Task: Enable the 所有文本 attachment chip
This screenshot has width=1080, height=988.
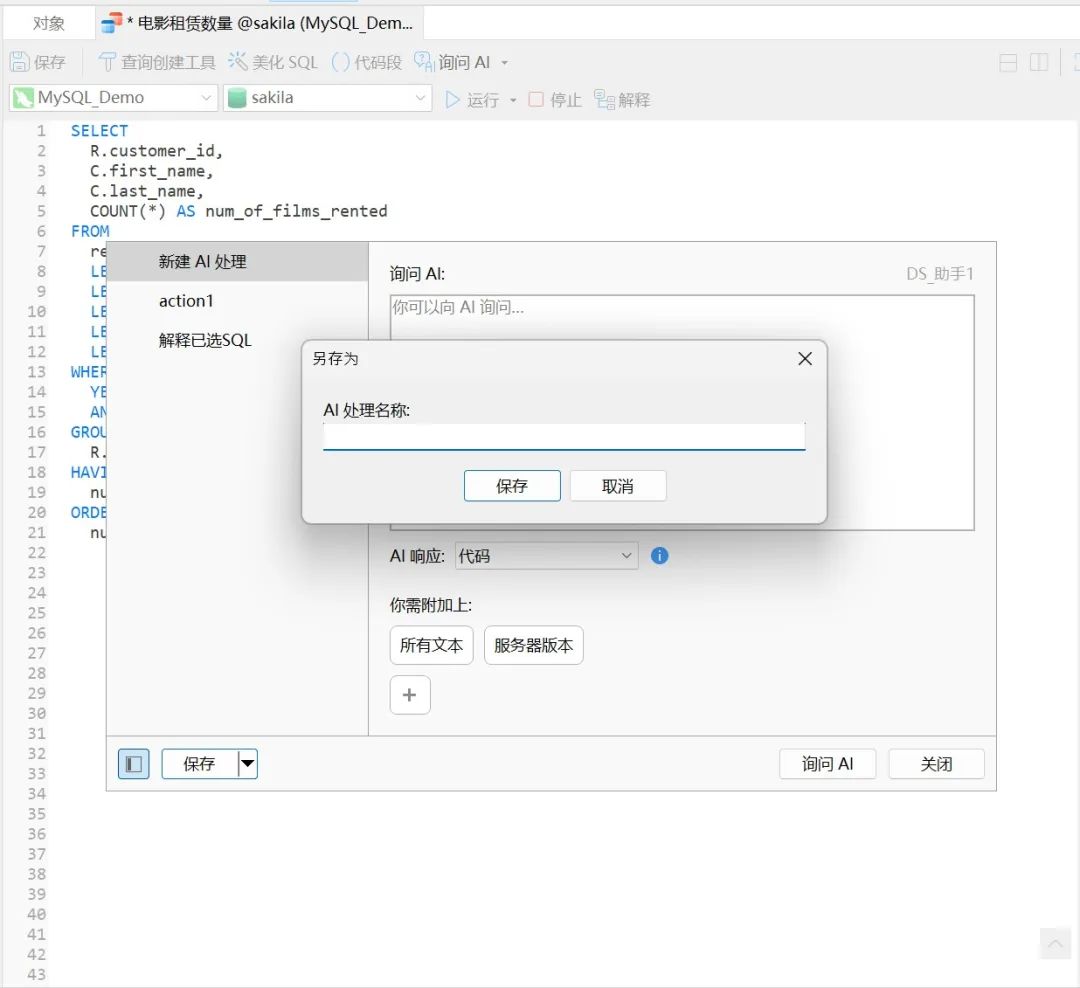Action: 431,645
